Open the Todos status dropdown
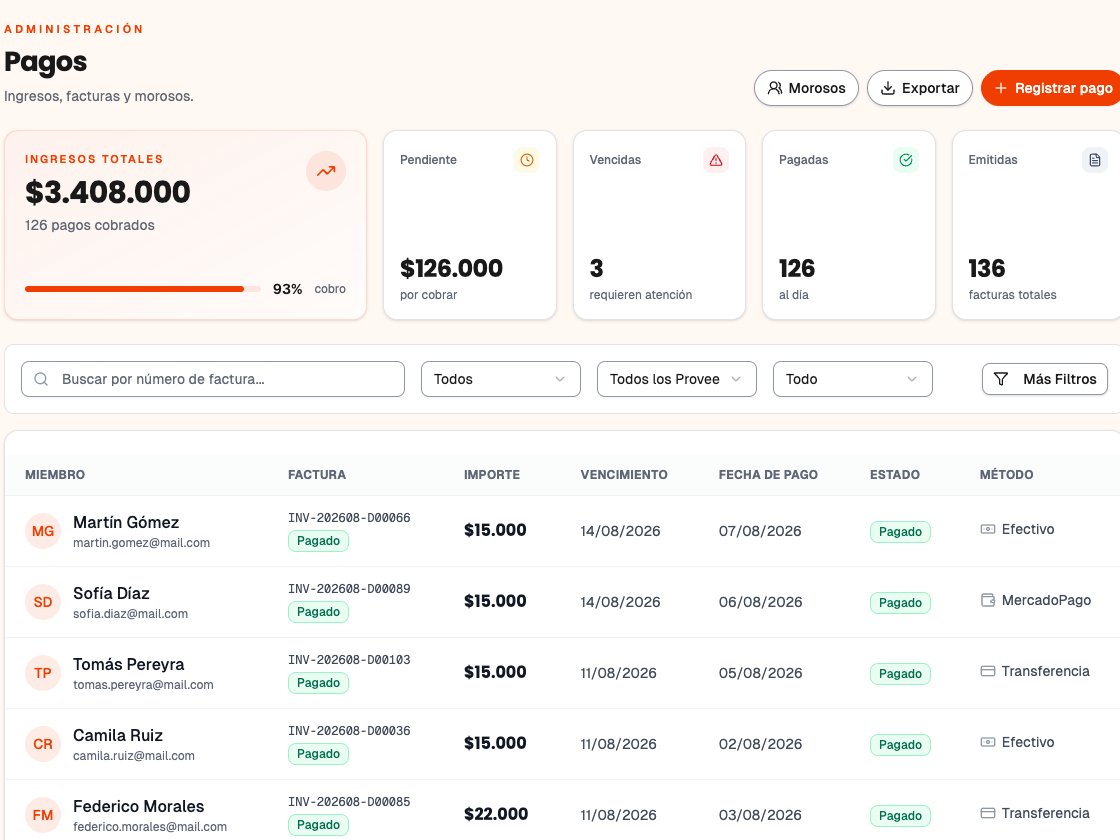This screenshot has width=1120, height=840. pos(501,379)
